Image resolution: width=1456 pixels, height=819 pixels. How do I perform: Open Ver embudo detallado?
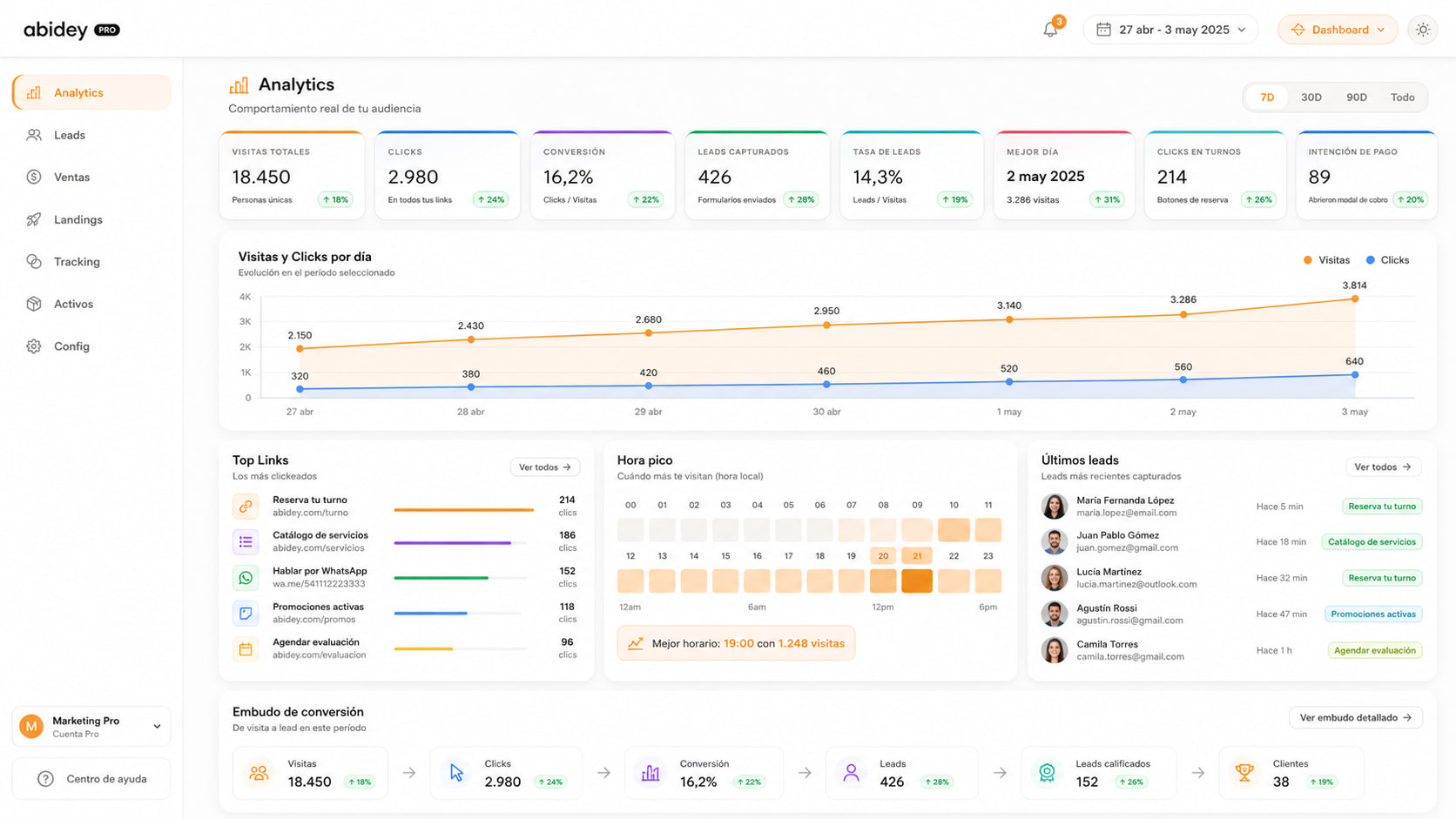(1355, 718)
